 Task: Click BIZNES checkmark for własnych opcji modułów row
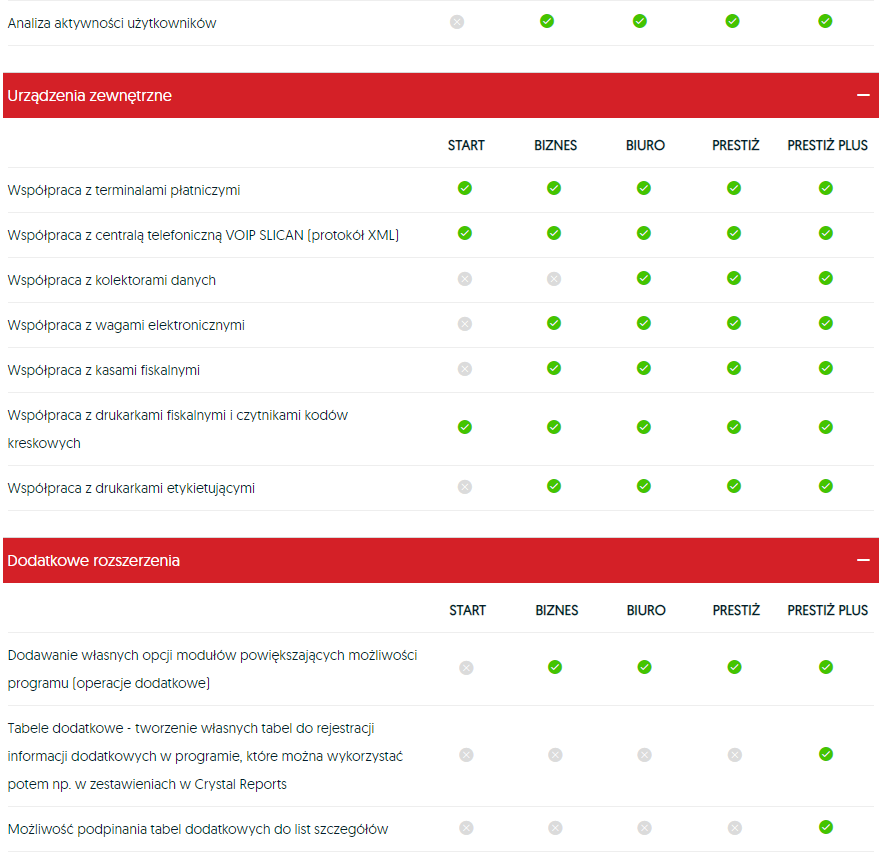(x=555, y=667)
